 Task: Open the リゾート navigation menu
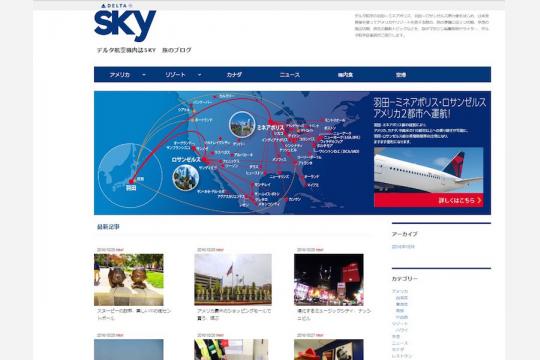point(175,75)
